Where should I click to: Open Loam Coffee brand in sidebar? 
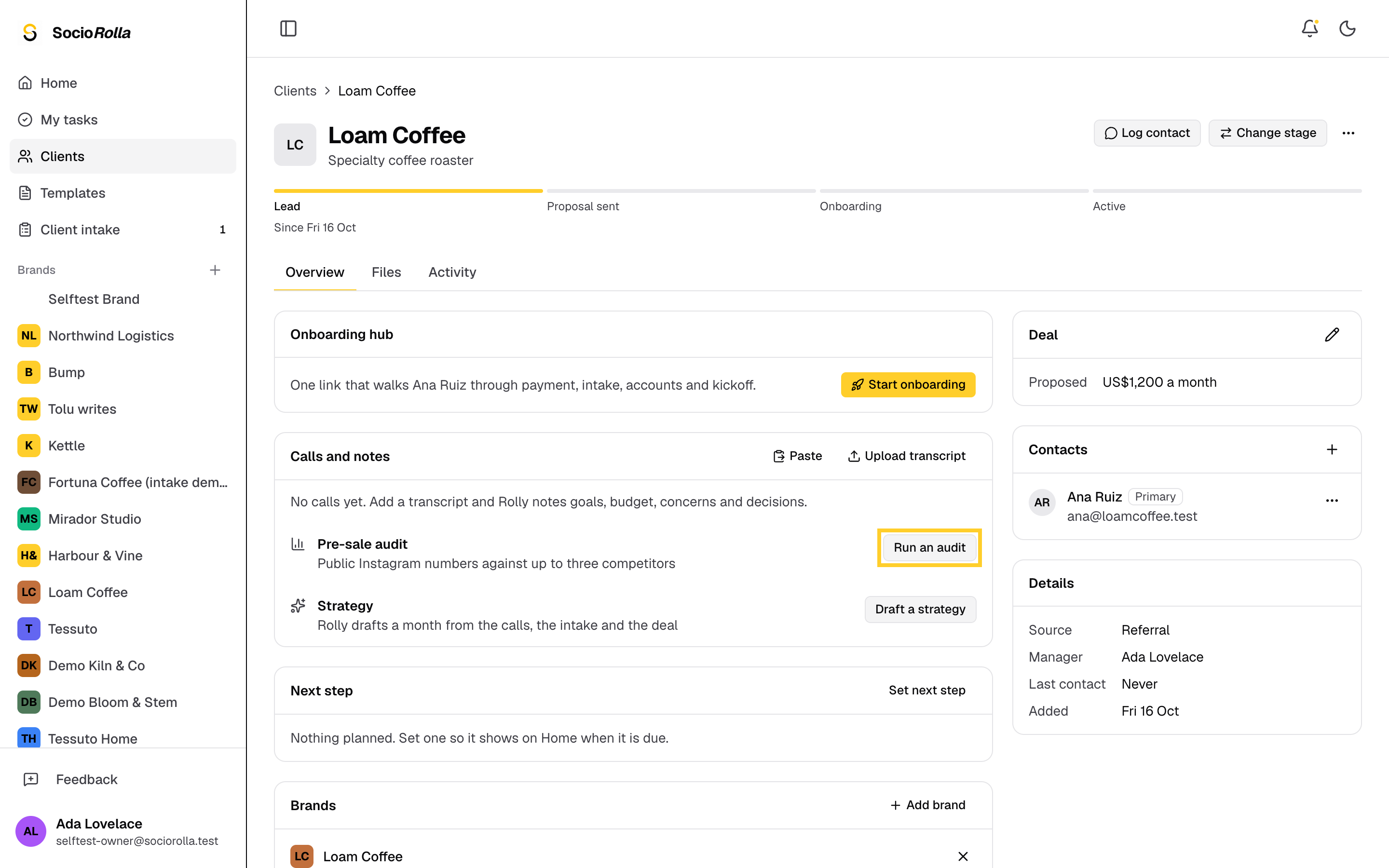point(123,592)
